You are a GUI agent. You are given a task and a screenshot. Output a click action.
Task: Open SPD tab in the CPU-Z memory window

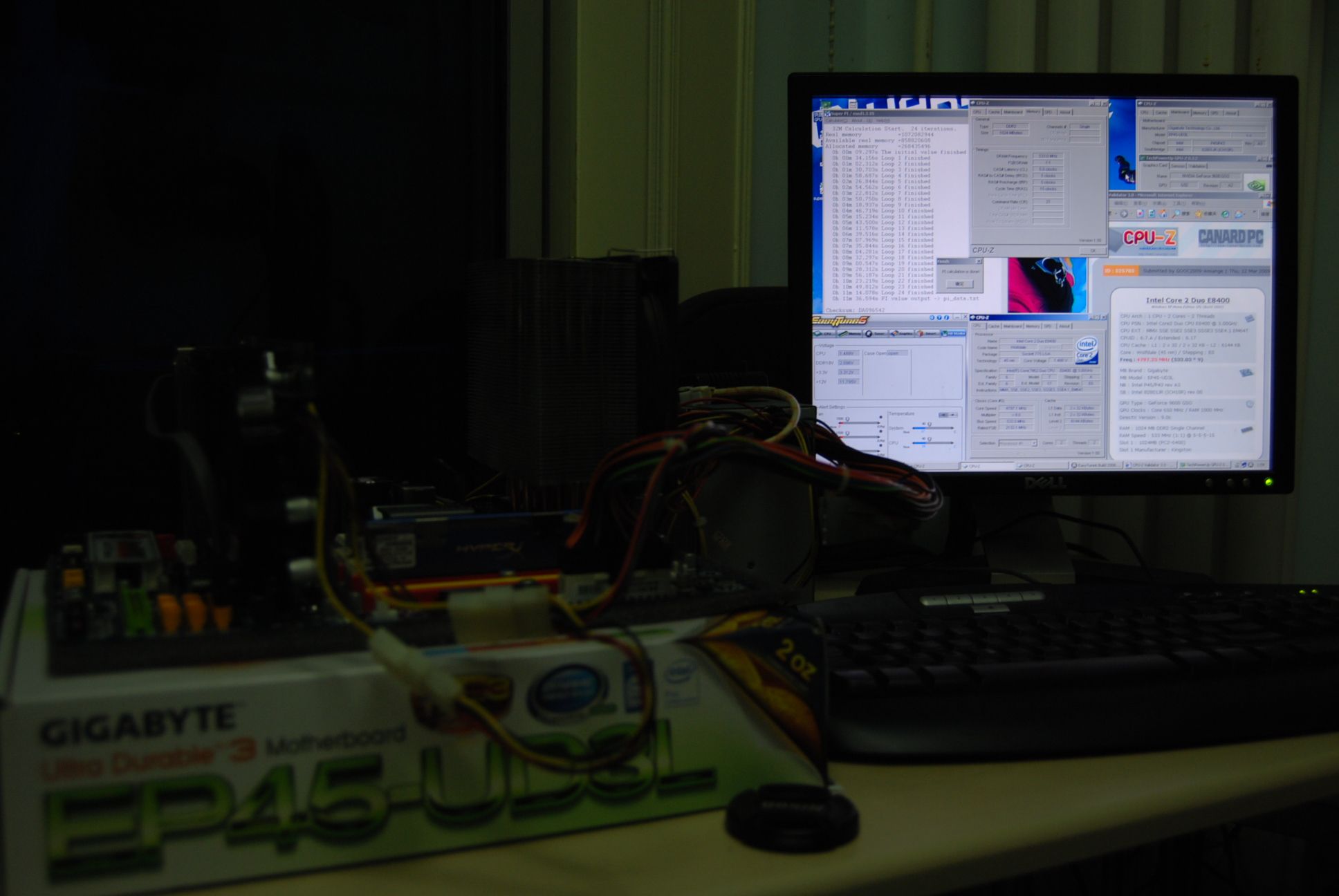[x=1050, y=112]
